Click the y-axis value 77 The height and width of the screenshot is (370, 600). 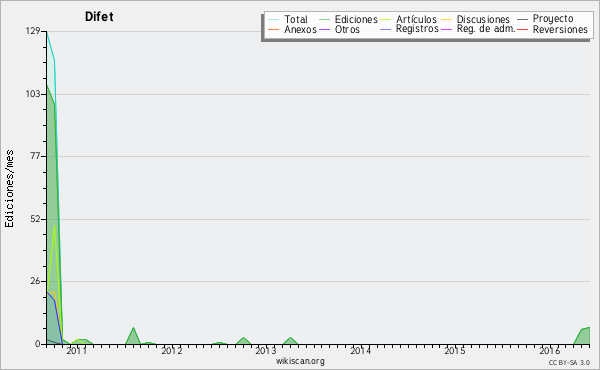36,156
